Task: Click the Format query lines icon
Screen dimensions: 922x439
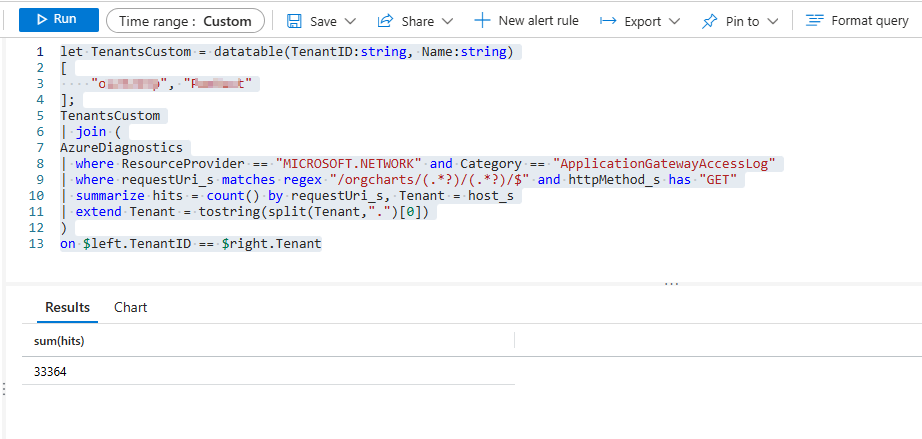Action: [814, 21]
